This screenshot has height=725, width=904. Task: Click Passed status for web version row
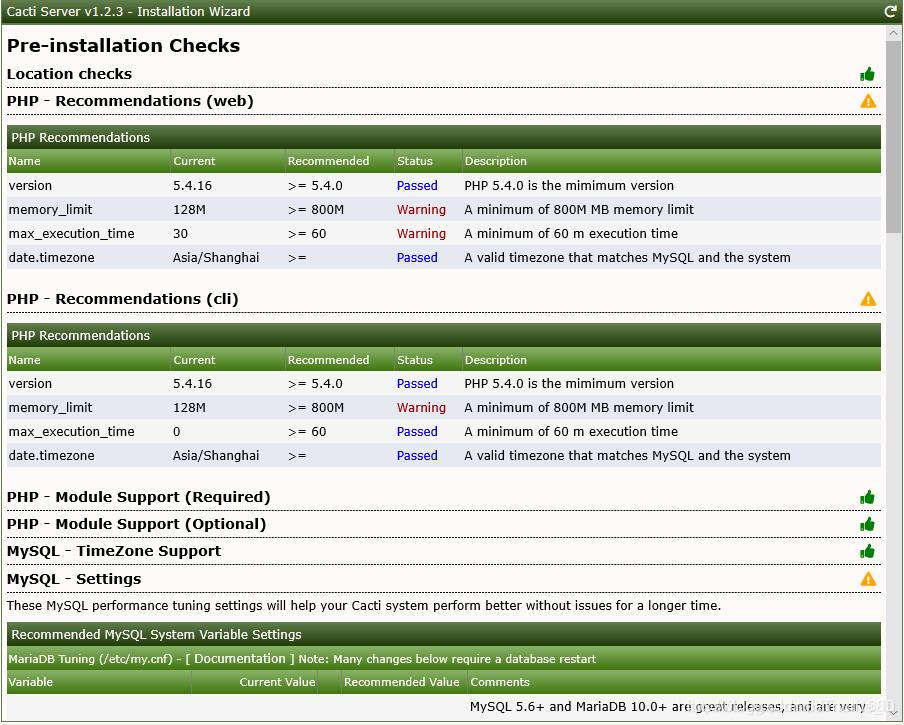[x=417, y=186]
